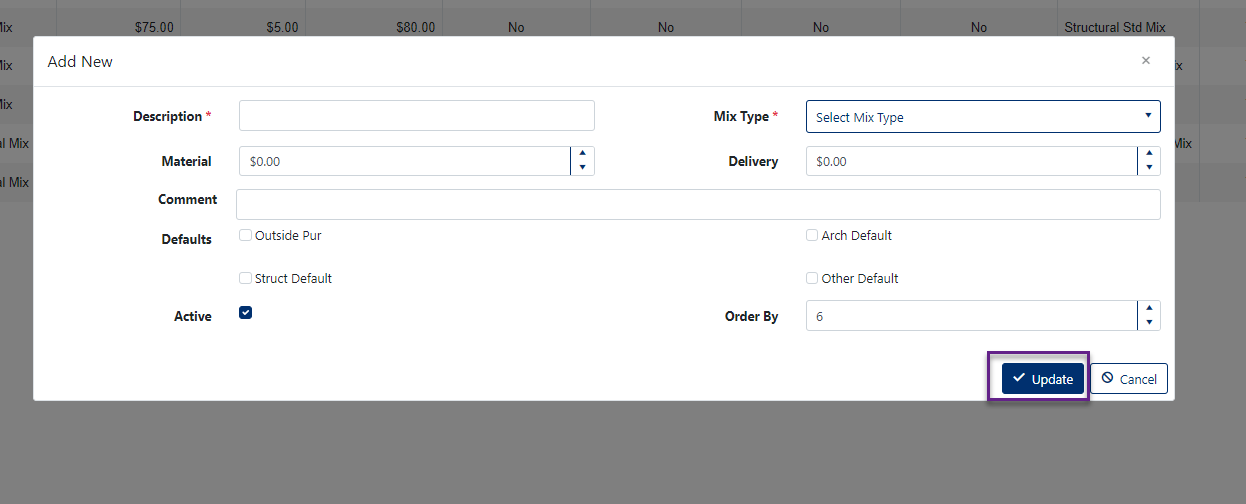Uncheck the Active checkbox
This screenshot has height=504, width=1246.
(x=246, y=313)
